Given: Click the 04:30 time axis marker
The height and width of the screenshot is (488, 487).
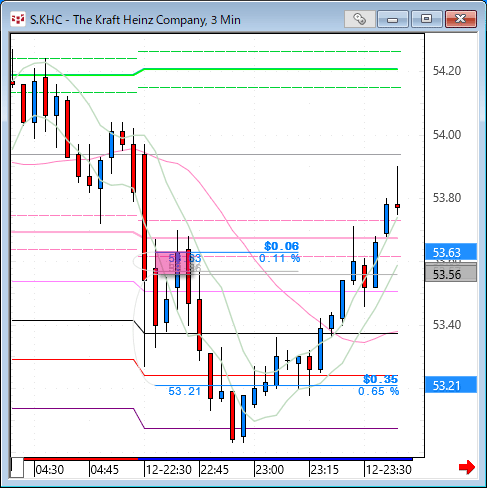Looking at the screenshot, I should [x=49, y=470].
